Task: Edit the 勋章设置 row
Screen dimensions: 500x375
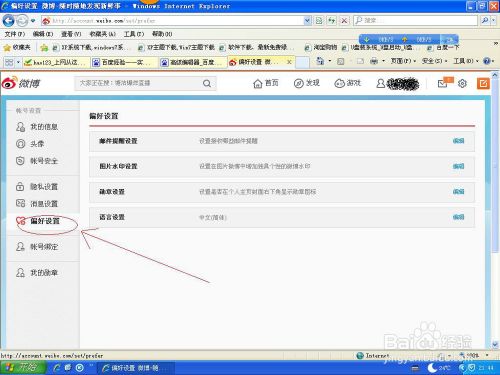Action: coord(459,192)
